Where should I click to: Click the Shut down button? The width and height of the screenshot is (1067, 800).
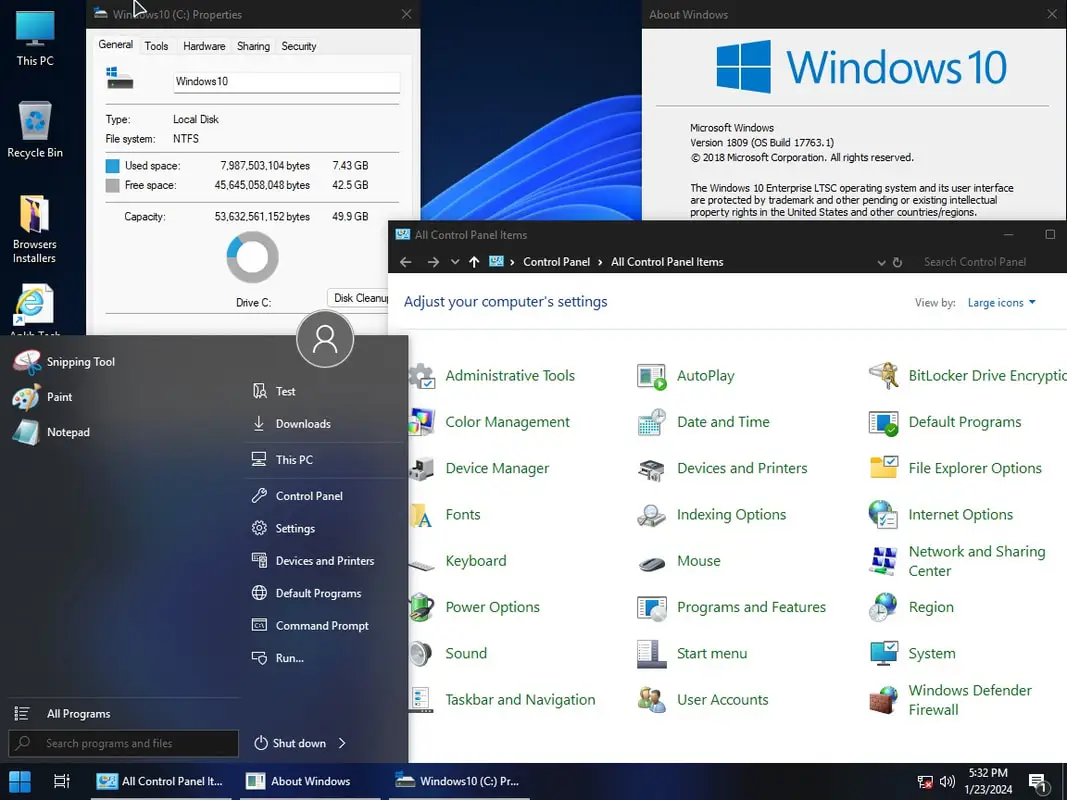(291, 743)
